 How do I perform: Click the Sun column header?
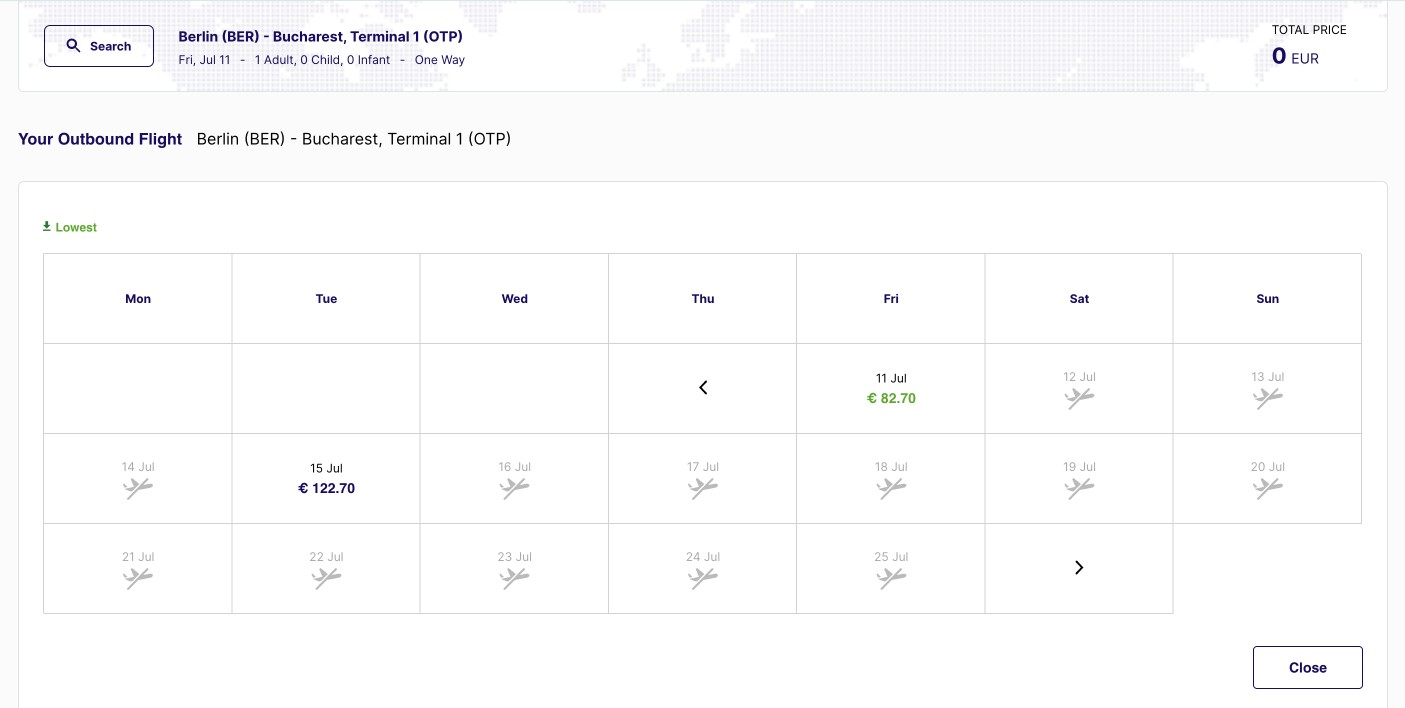pos(1267,299)
